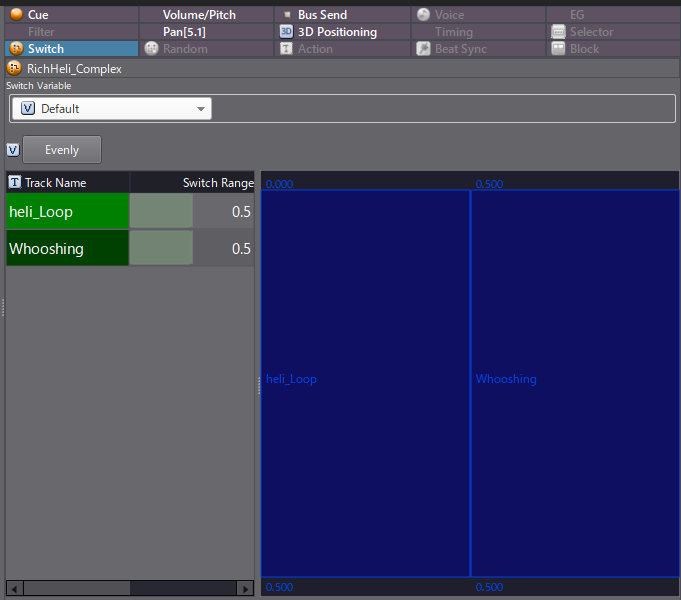Click the Bus Send icon
The width and height of the screenshot is (681, 600).
pos(287,15)
